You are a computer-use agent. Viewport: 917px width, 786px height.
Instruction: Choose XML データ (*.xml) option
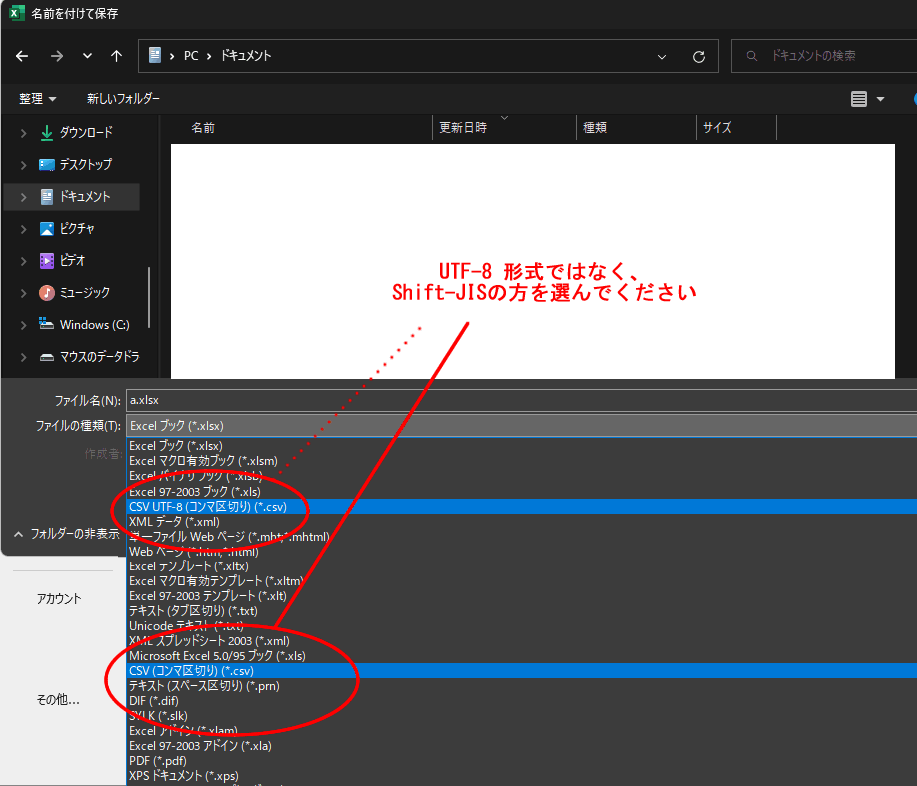[x=521, y=522]
